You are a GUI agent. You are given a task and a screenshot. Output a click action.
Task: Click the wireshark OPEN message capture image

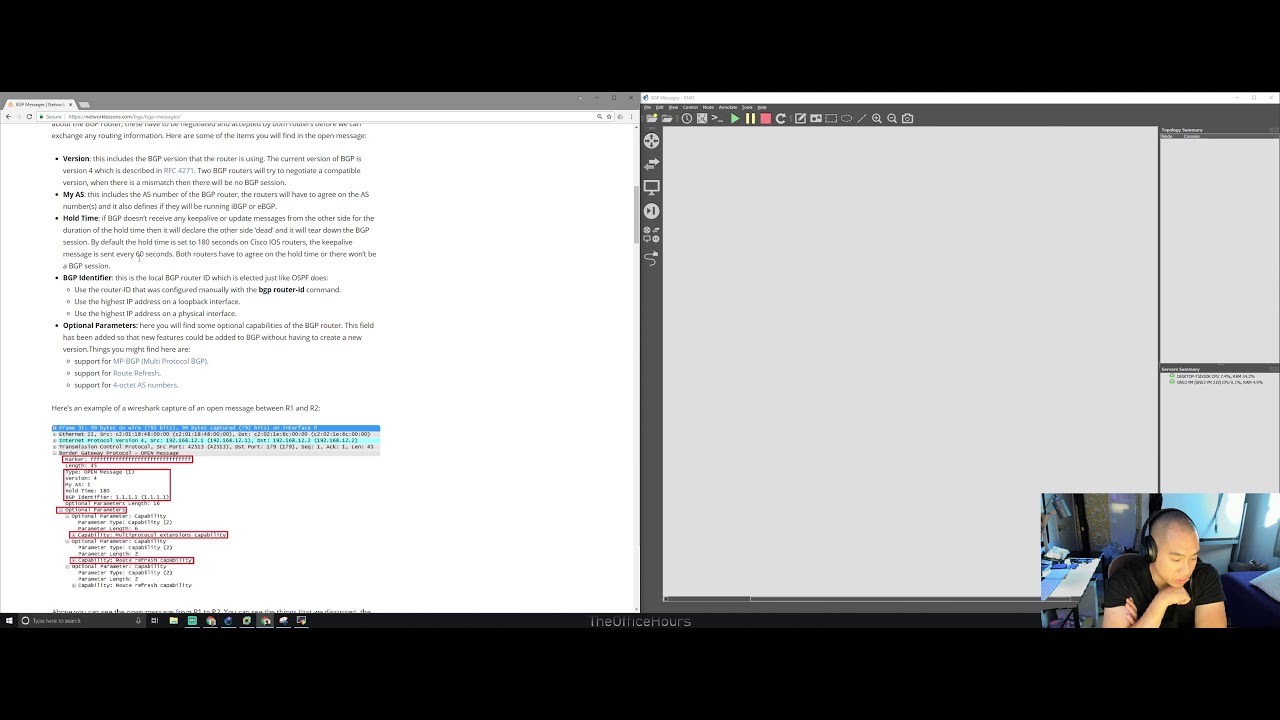pyautogui.click(x=216, y=506)
